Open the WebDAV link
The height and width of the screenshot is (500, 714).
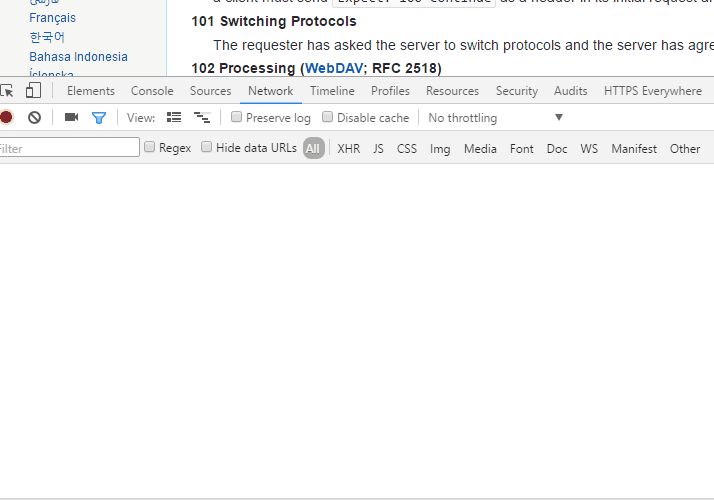tap(334, 68)
